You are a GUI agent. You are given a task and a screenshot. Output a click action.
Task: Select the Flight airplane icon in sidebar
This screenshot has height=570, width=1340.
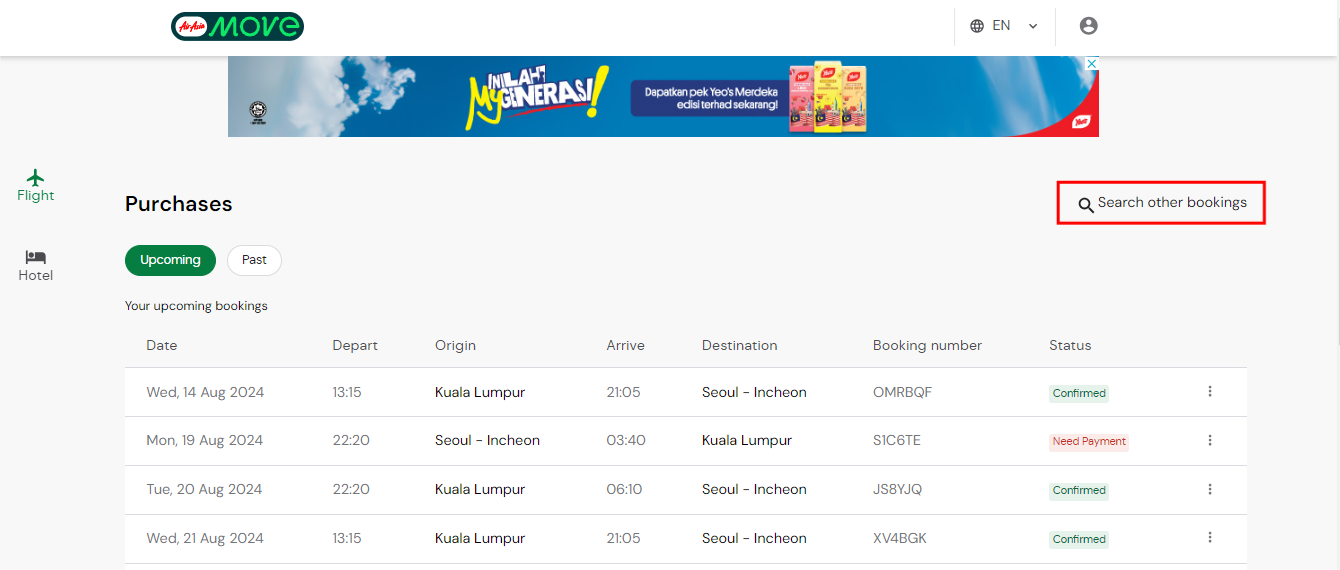[x=36, y=178]
